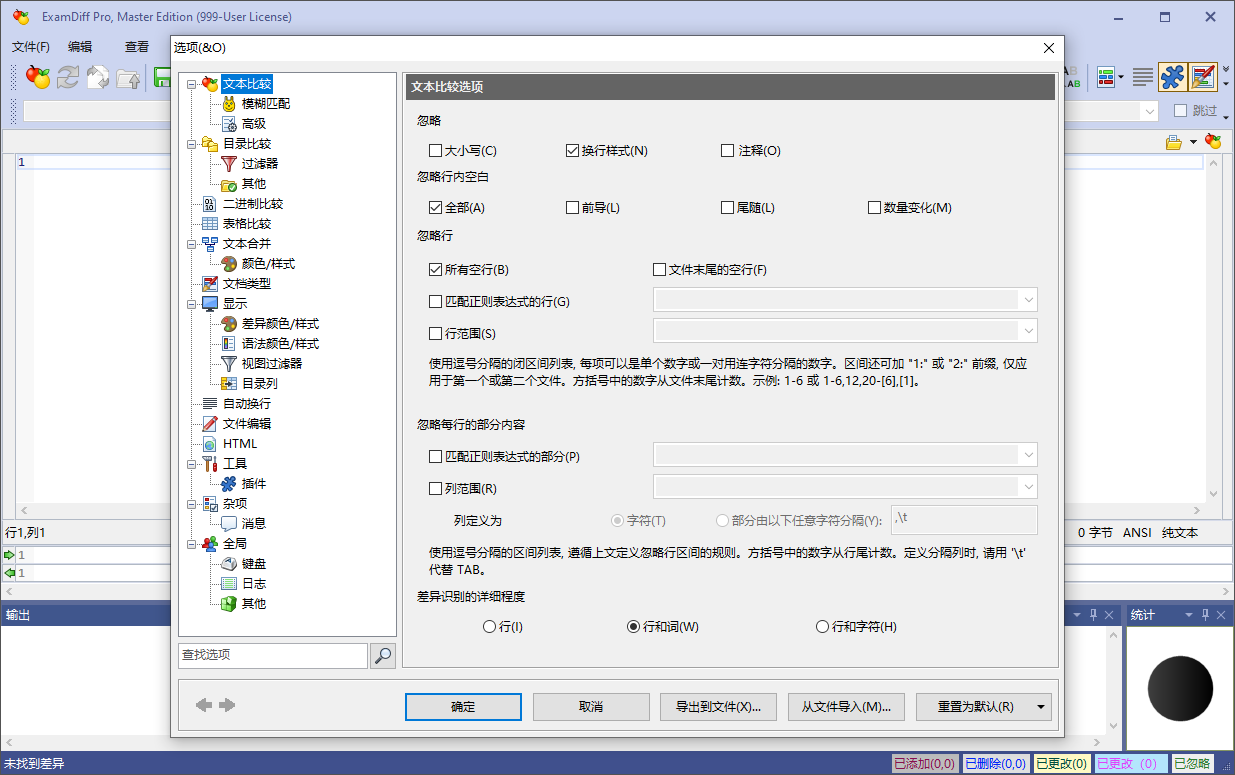Image resolution: width=1235 pixels, height=775 pixels.
Task: Collapse the 全局 tree node
Action: [x=191, y=544]
